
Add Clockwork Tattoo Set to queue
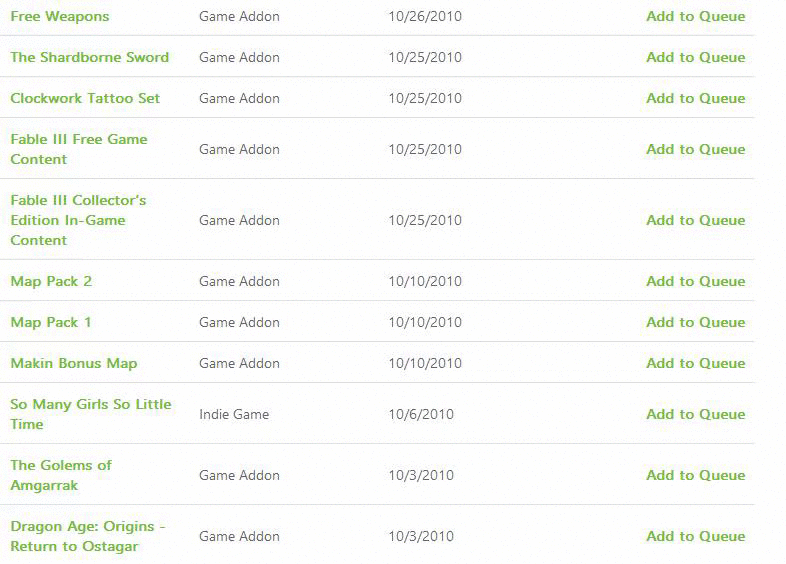coord(695,98)
